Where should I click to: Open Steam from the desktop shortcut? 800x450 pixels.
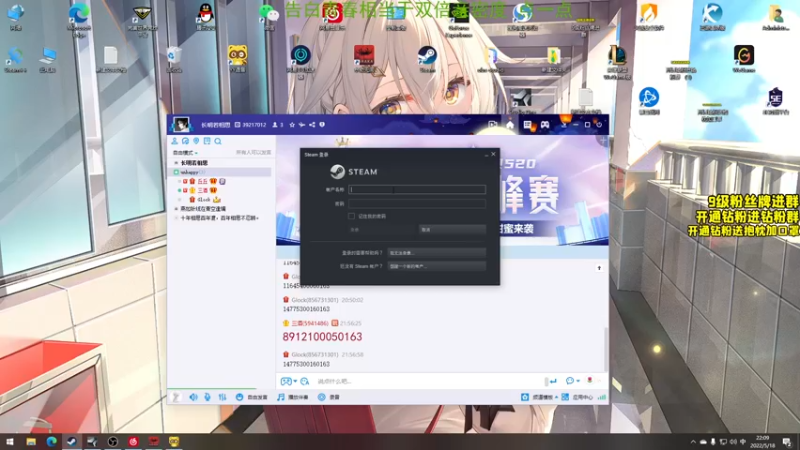(427, 59)
